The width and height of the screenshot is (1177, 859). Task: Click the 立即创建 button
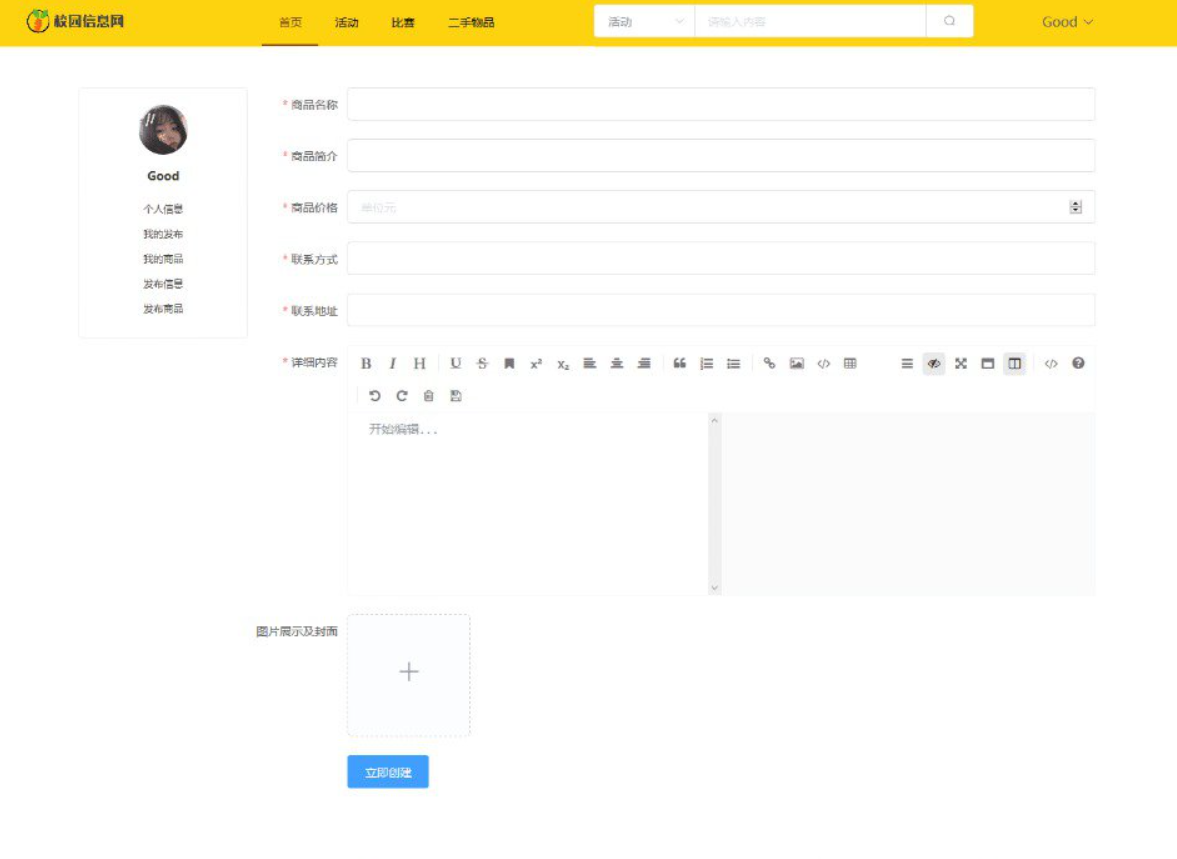(388, 772)
